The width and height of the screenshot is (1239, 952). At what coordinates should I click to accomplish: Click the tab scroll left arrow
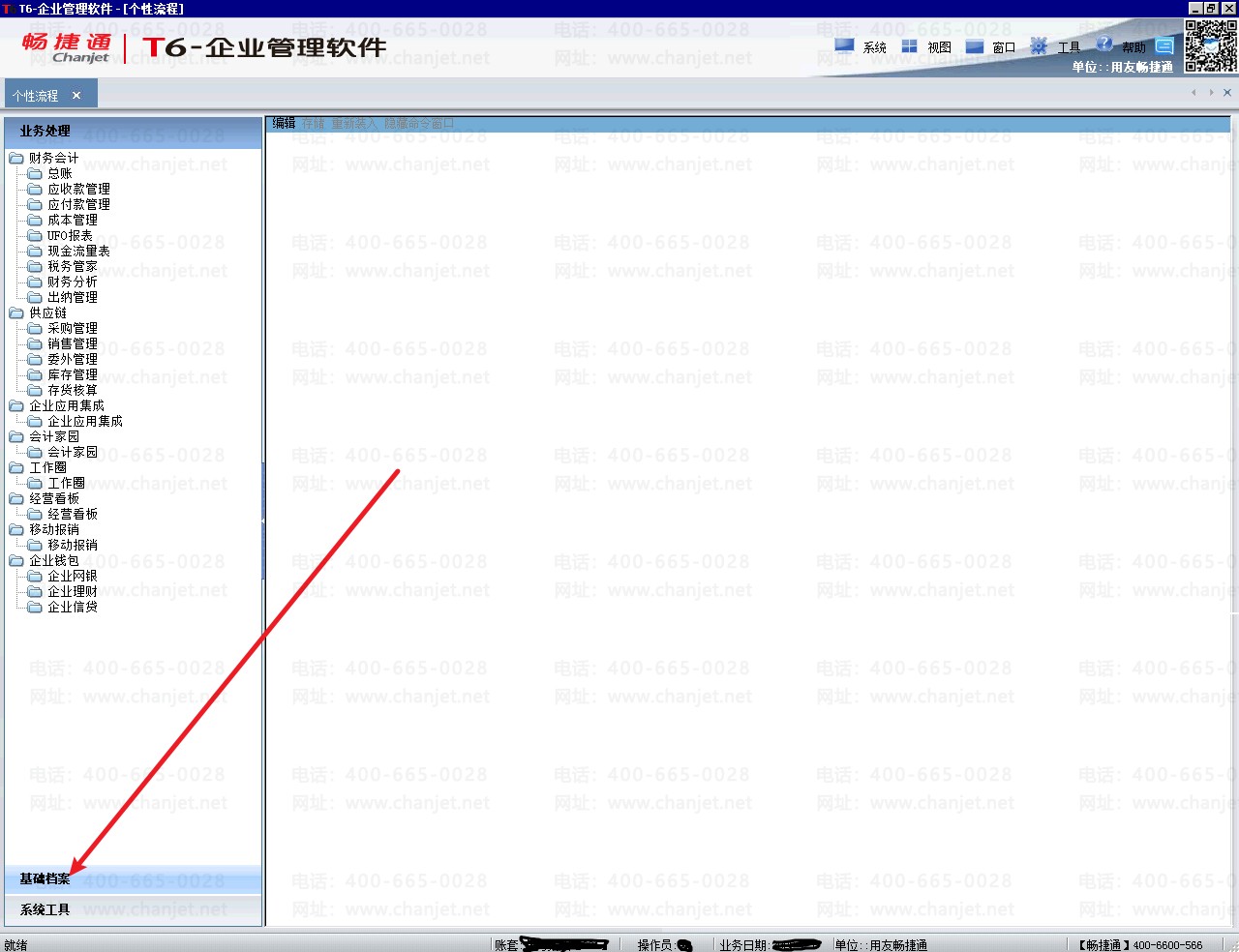click(x=1194, y=93)
